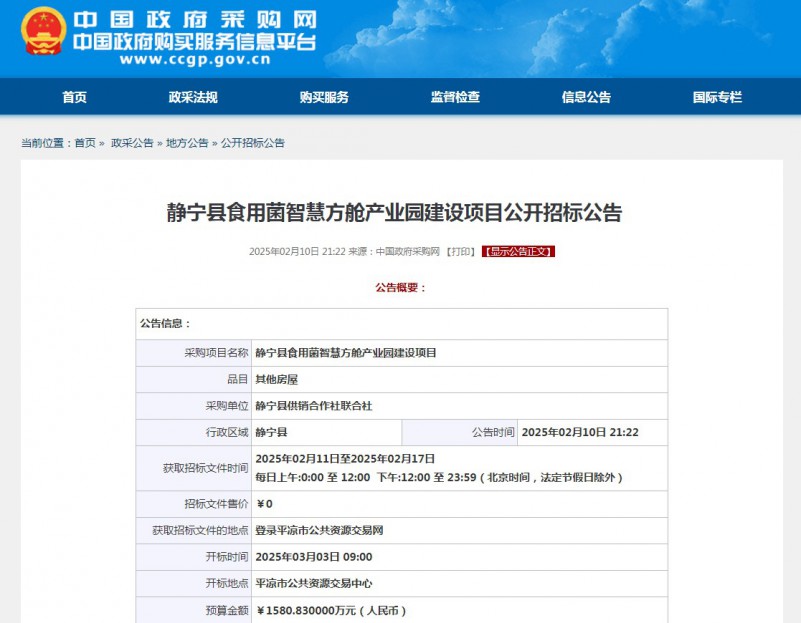The height and width of the screenshot is (623, 801).
Task: Follow the 政采公告 breadcrumb link
Action: click(x=132, y=143)
